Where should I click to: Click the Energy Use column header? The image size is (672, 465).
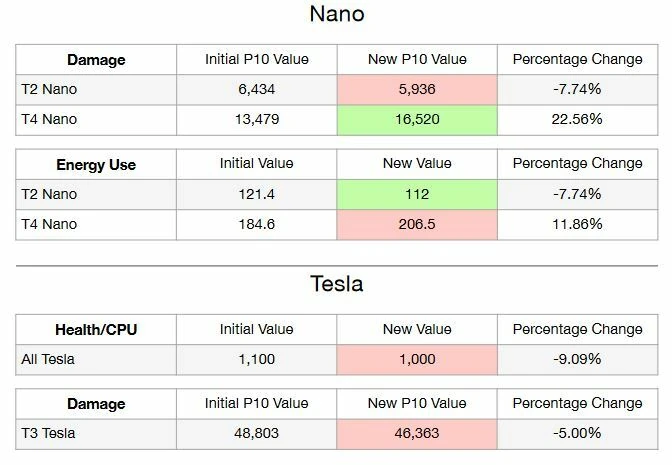(96, 164)
